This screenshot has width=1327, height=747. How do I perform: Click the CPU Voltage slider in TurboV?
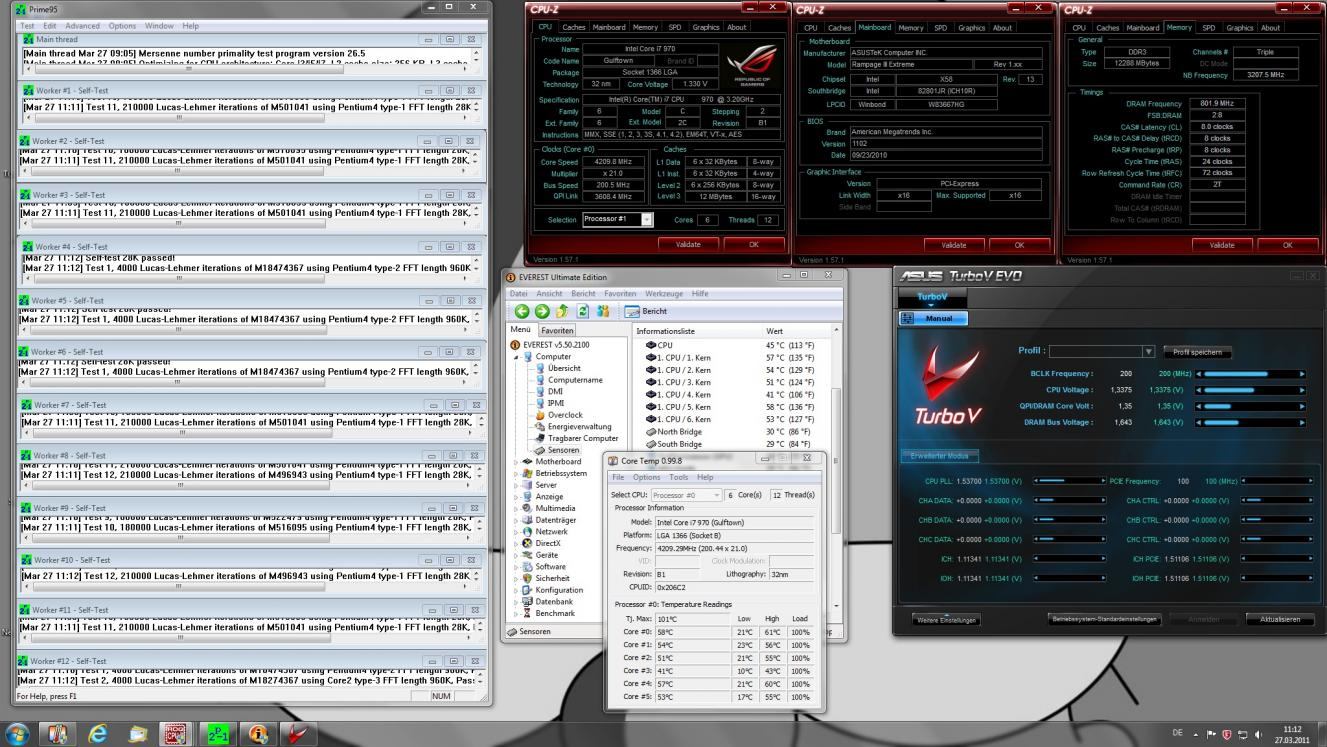[x=1250, y=390]
